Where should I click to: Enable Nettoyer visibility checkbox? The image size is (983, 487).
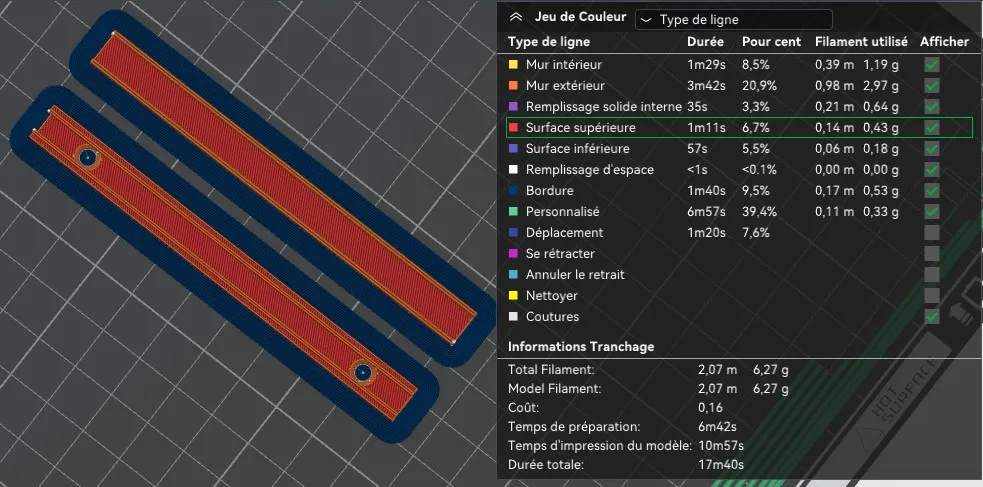(x=932, y=296)
